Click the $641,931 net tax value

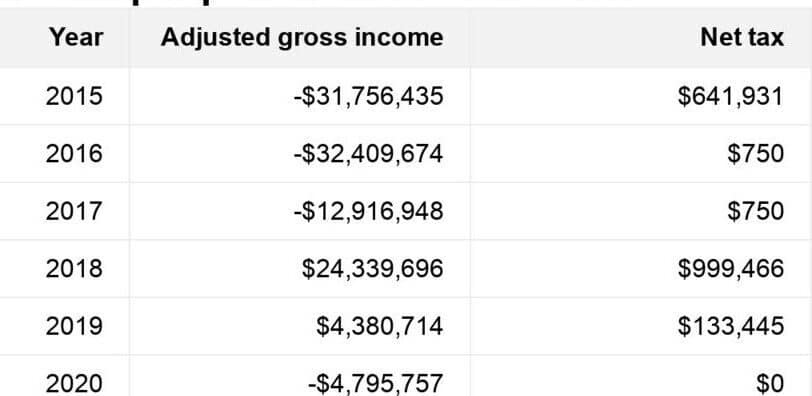(x=731, y=97)
